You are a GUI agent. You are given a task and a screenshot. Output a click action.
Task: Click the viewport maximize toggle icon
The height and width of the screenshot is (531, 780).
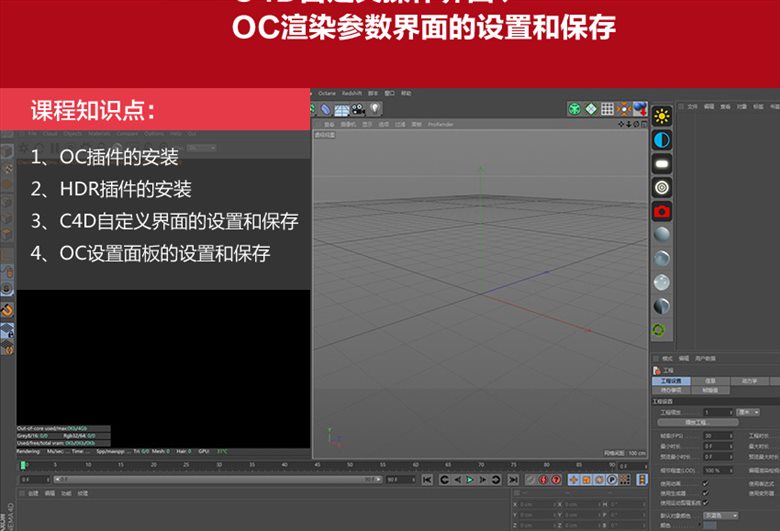click(644, 124)
